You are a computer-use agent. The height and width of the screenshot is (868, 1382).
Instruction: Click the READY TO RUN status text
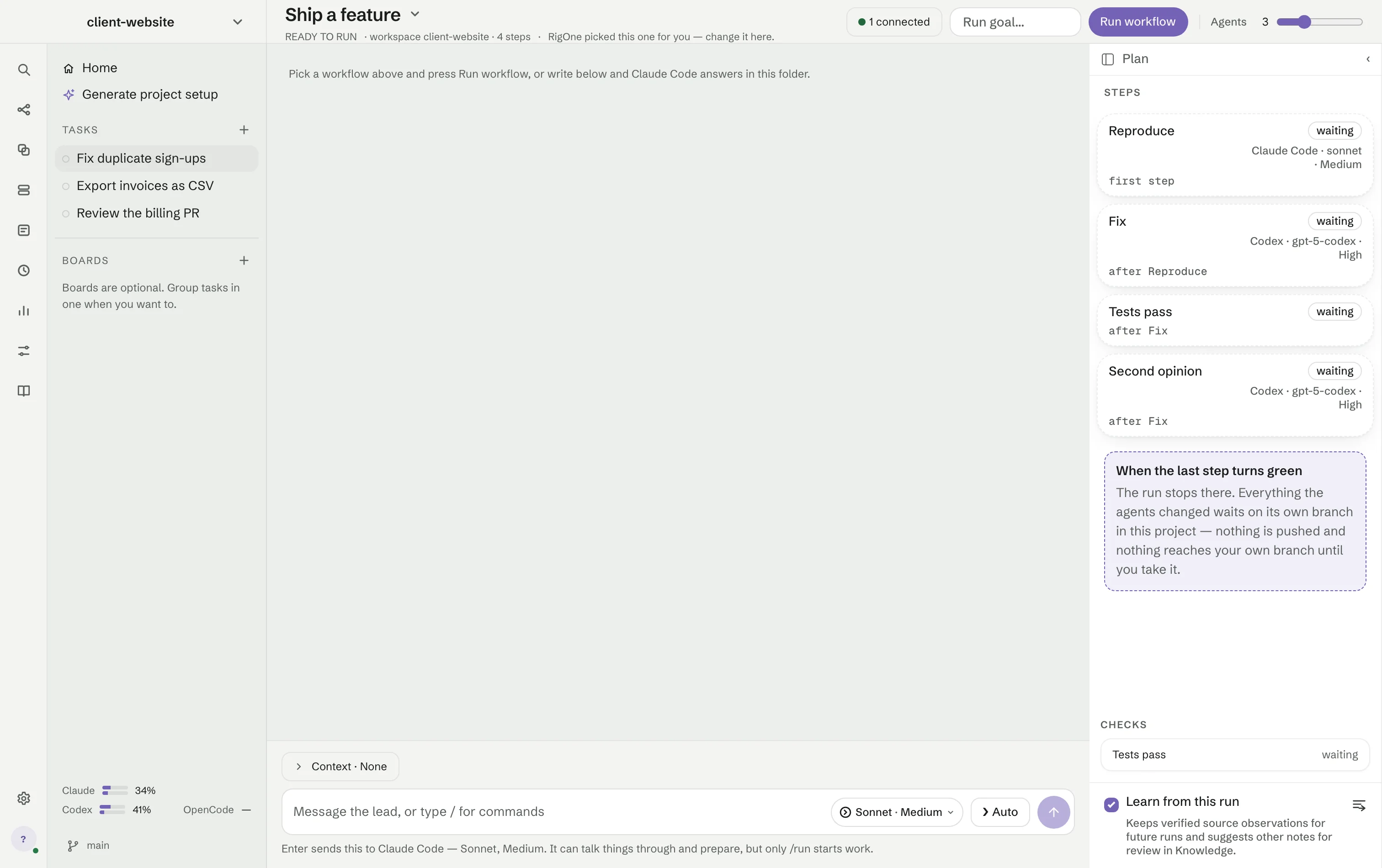(321, 37)
